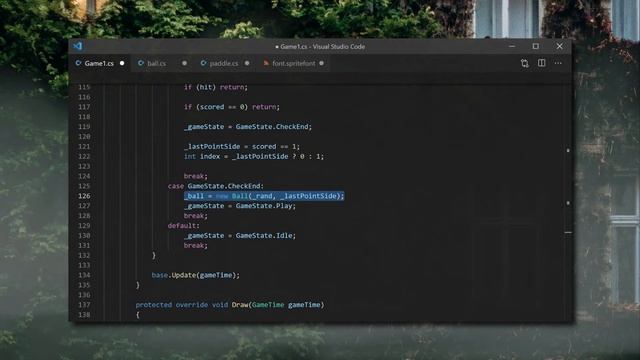640x360 pixels.
Task: Split the editor to the right
Action: click(x=542, y=63)
